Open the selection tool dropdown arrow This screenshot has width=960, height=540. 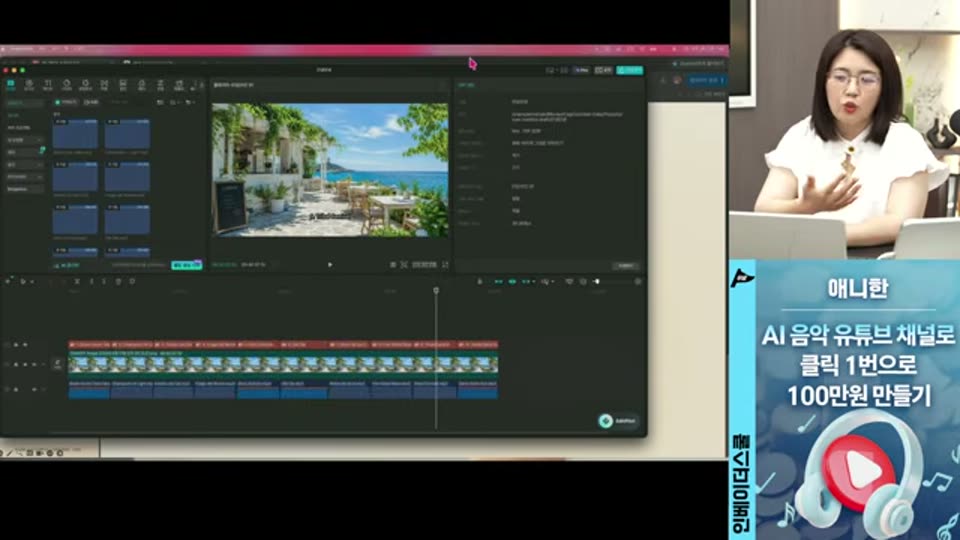point(31,282)
